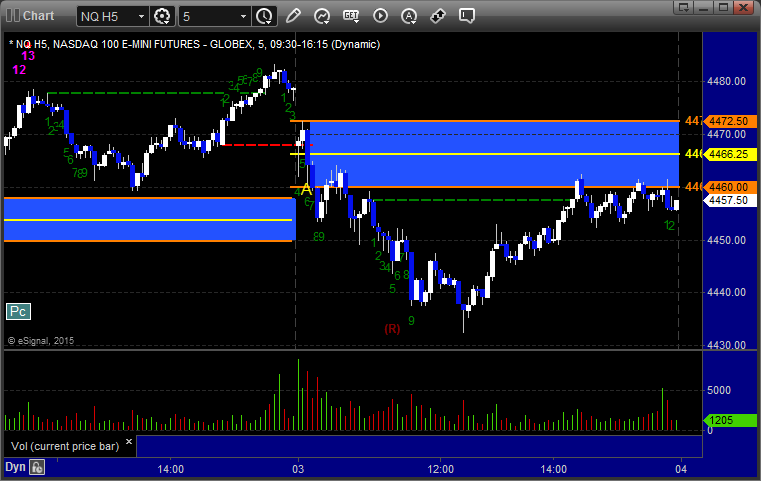Screen dimensions: 761x481
Task: Click the 4450.00 price axis label
Action: tap(727, 240)
